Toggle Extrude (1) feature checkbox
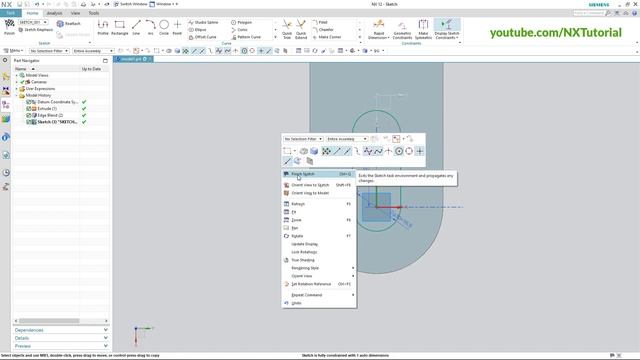640x360 pixels. pyautogui.click(x=29, y=109)
